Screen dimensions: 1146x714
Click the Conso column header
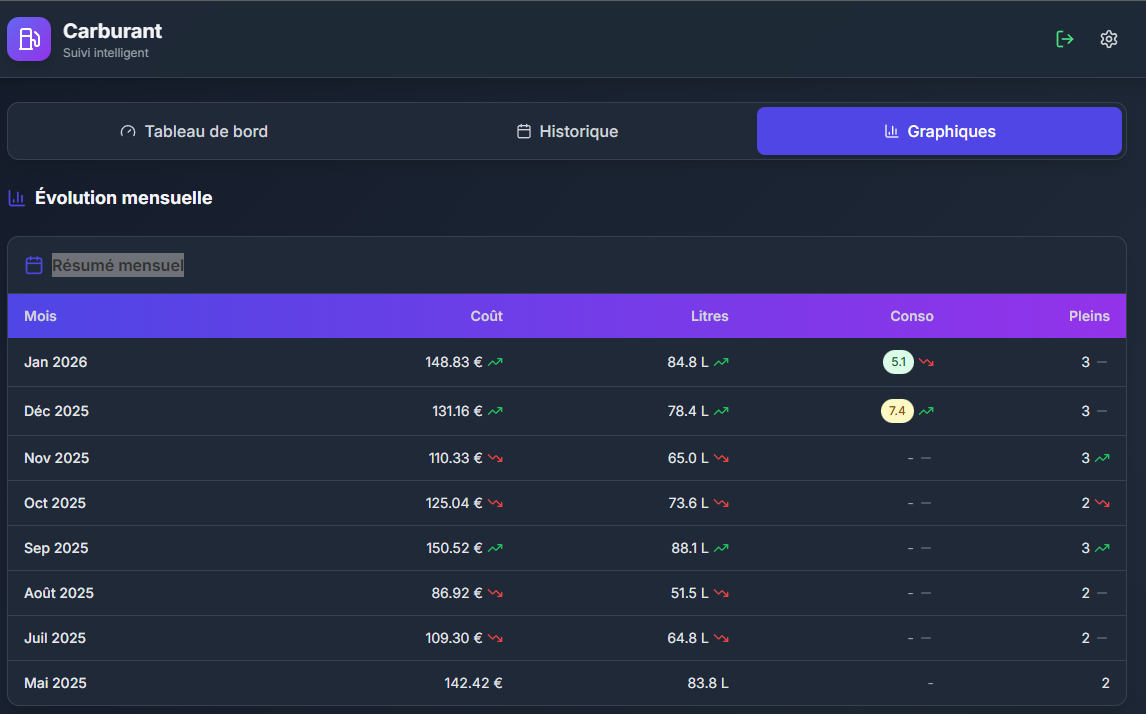pos(911,316)
